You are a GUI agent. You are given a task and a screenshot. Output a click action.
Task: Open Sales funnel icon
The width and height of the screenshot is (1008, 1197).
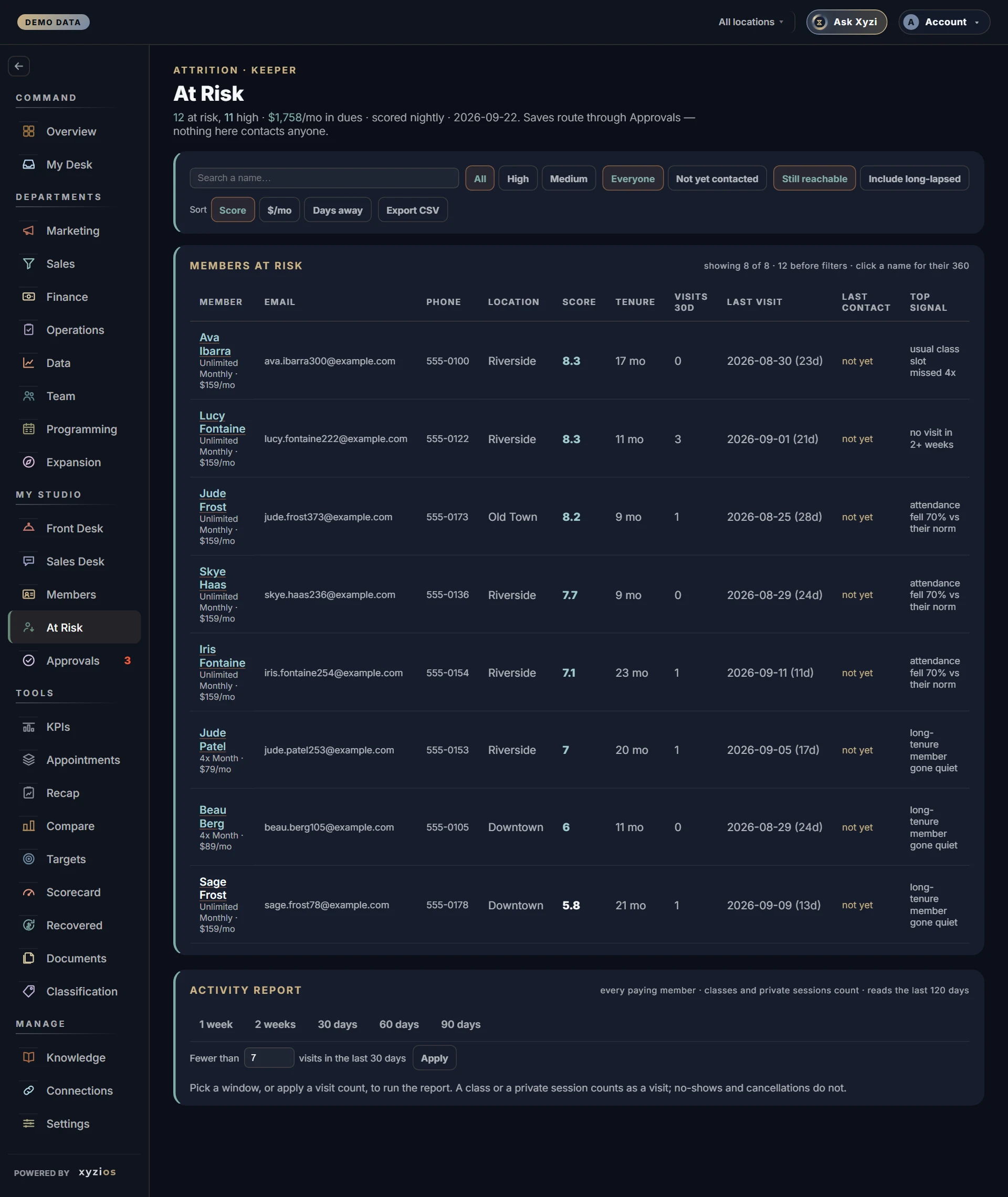28,264
